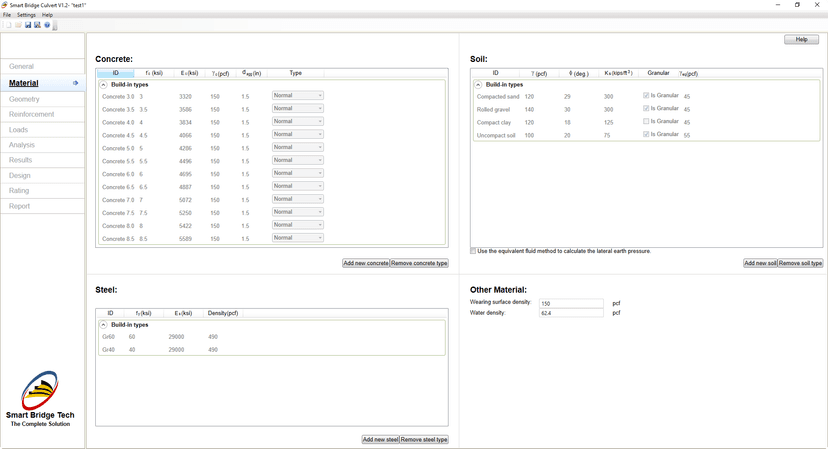The width and height of the screenshot is (828, 449).
Task: Click the Wearing surface density field
Action: click(571, 303)
